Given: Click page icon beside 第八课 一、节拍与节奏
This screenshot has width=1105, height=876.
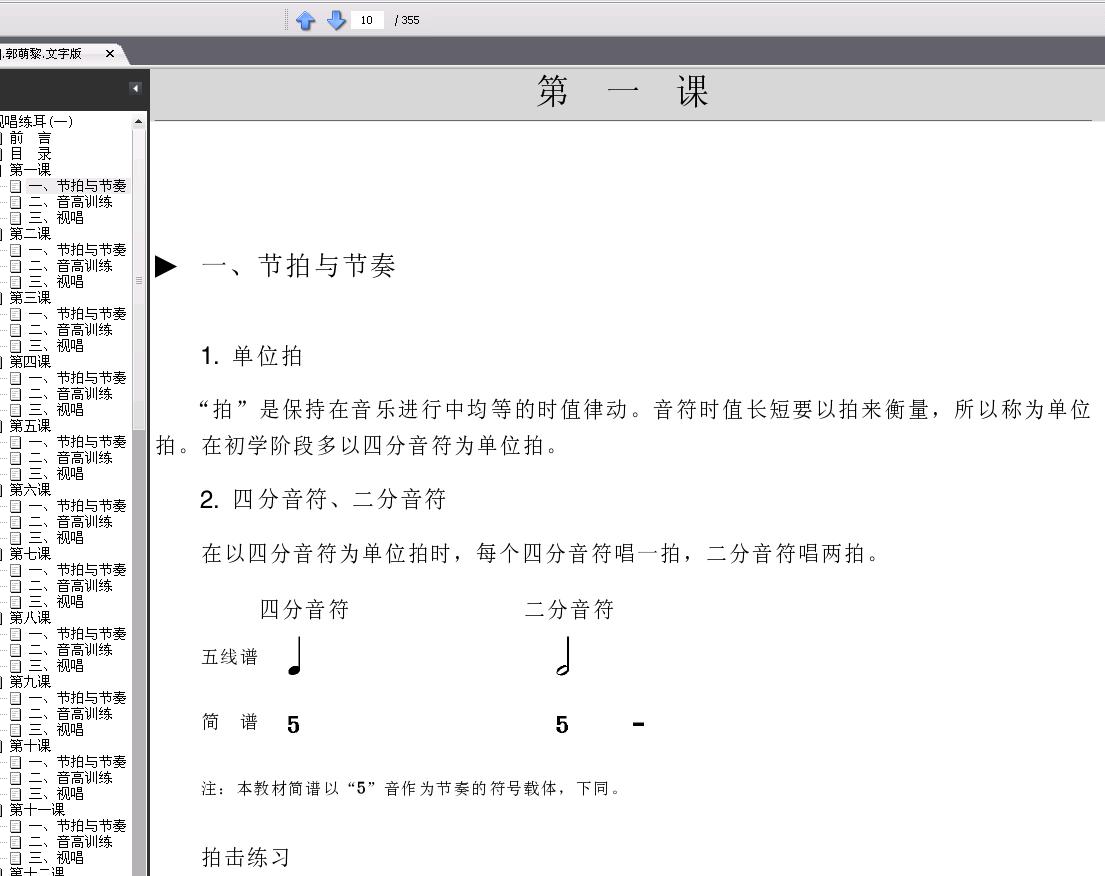Looking at the screenshot, I should (x=16, y=634).
